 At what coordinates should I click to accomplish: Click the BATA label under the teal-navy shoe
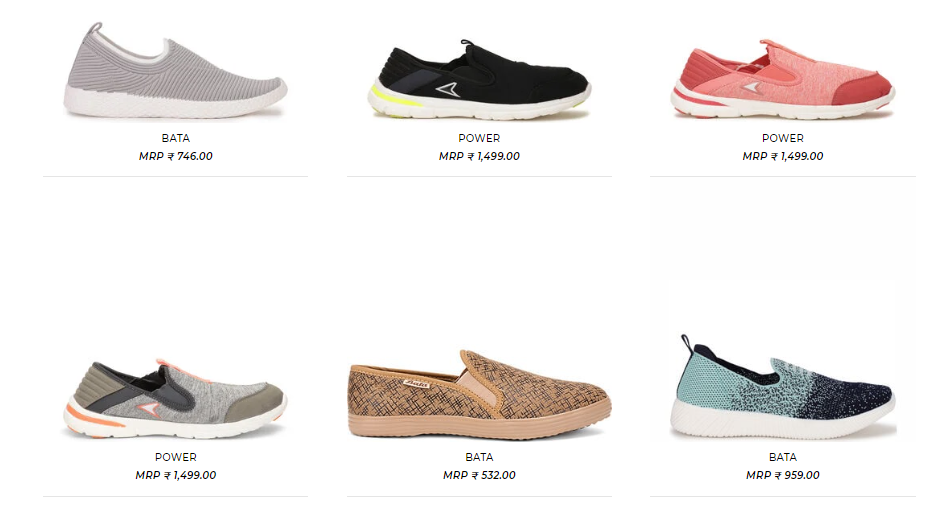coord(783,457)
